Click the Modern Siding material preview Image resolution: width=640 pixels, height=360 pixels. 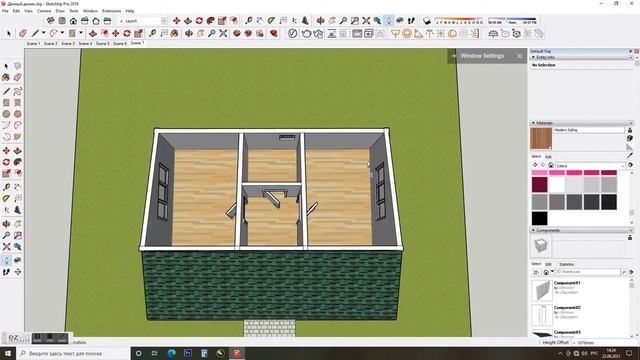(541, 138)
